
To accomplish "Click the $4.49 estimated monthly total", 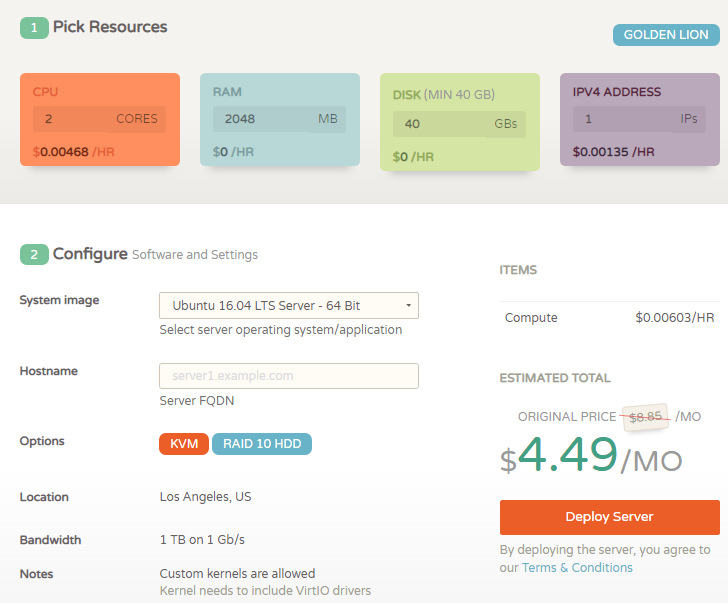I will 568,456.
